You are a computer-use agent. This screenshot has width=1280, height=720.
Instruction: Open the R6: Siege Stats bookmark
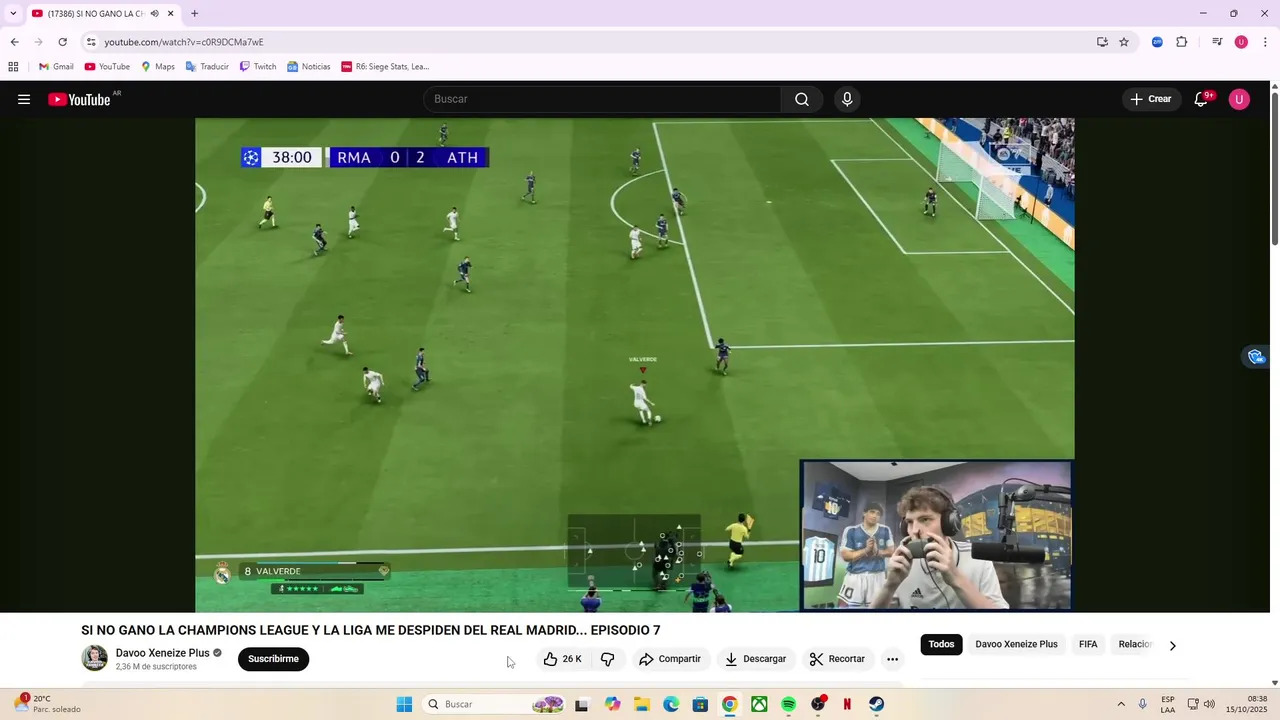[385, 67]
